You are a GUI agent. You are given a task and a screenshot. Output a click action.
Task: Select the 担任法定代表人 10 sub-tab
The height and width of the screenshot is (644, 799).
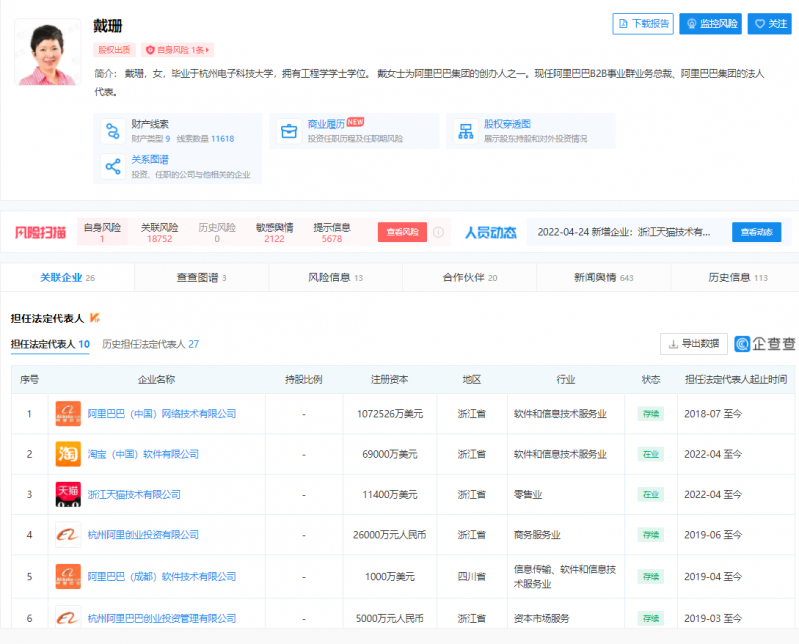(50, 344)
